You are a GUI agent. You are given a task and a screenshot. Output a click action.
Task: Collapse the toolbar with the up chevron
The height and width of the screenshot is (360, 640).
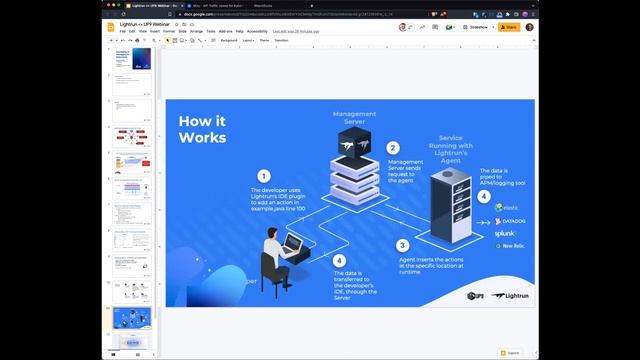coord(534,40)
